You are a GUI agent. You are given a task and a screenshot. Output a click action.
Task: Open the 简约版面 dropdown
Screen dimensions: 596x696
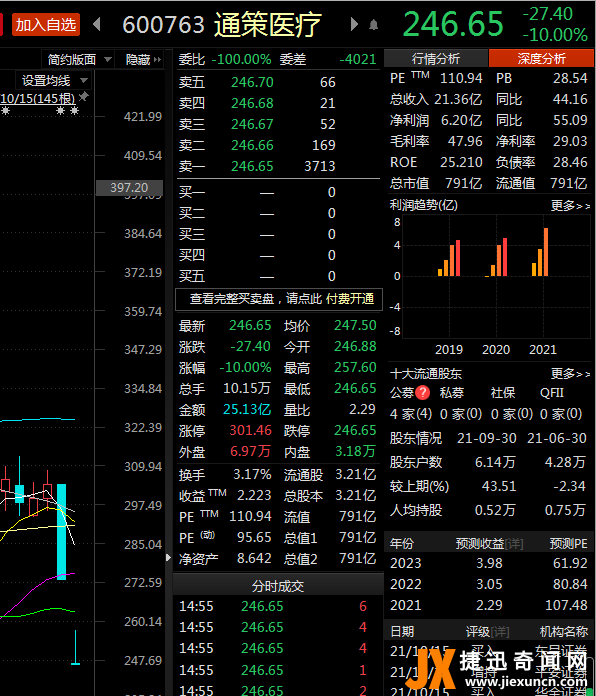click(78, 59)
